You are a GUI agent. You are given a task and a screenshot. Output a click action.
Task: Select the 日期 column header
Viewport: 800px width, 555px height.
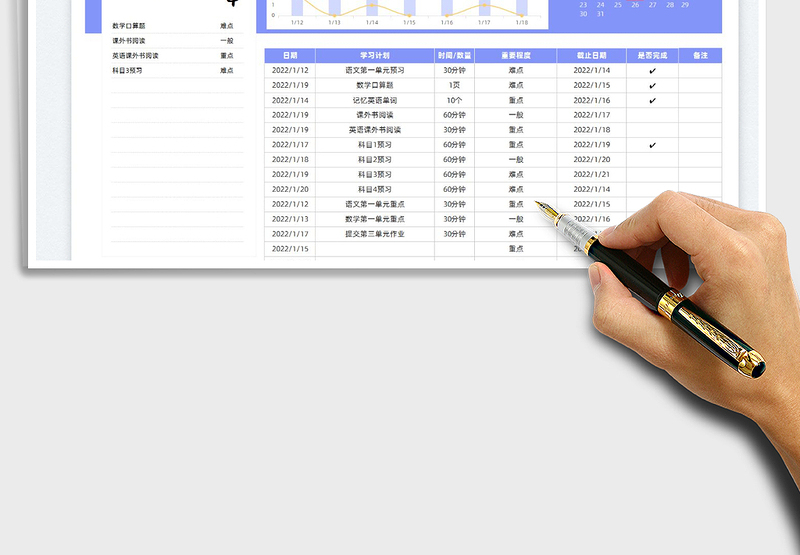[x=289, y=55]
